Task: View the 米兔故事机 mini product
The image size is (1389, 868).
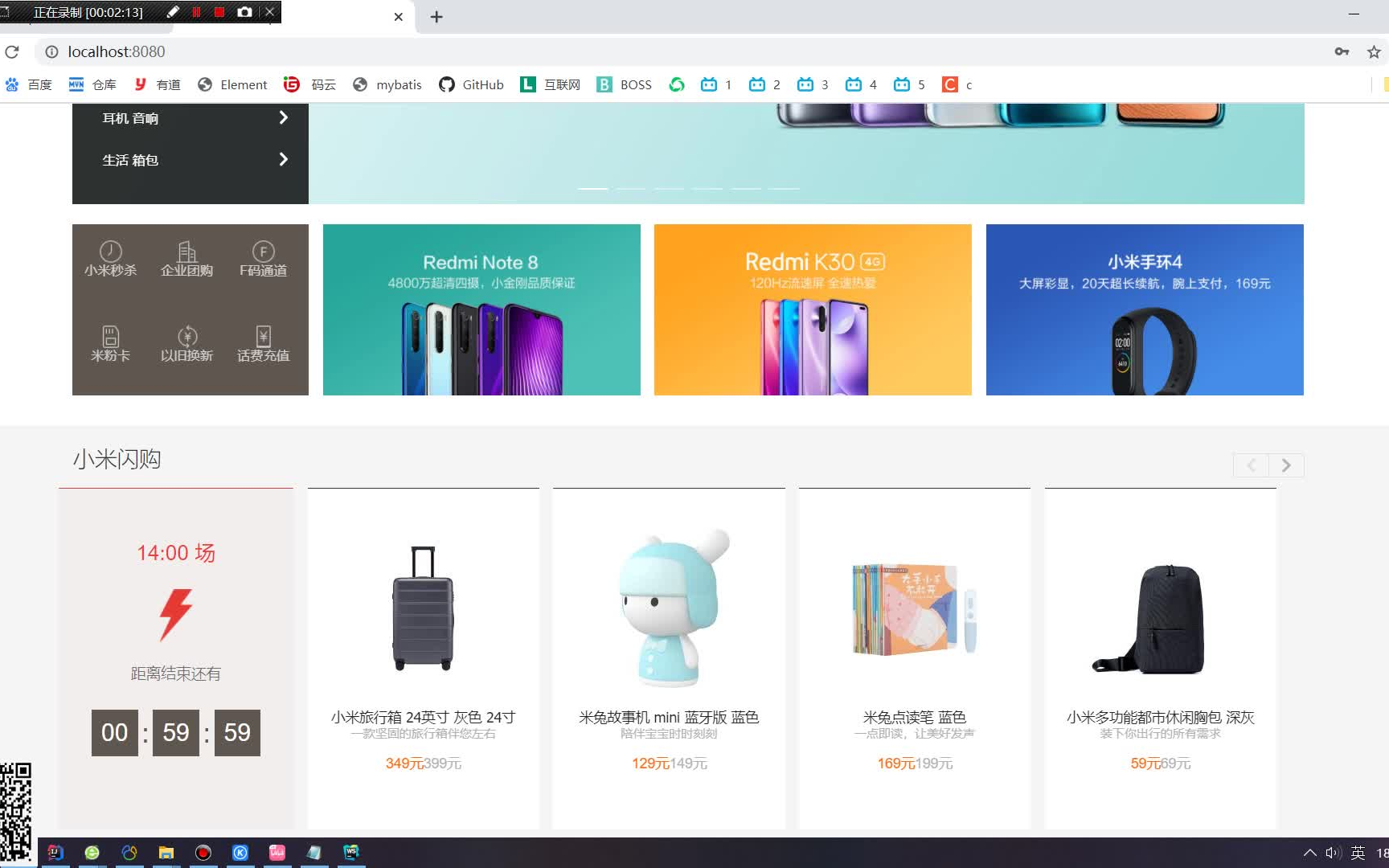Action: pos(669,658)
